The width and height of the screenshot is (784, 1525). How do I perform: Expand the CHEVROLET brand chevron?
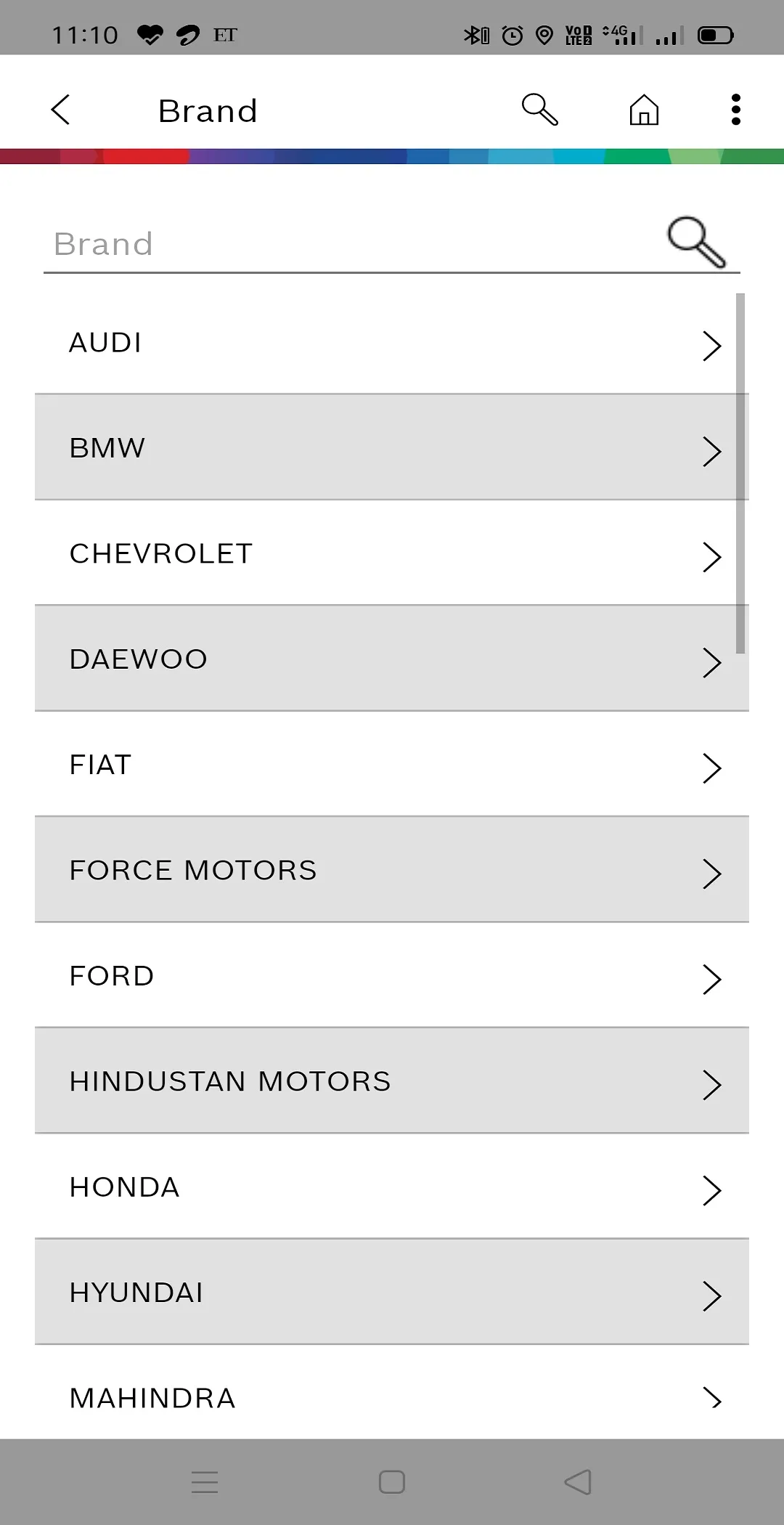711,557
